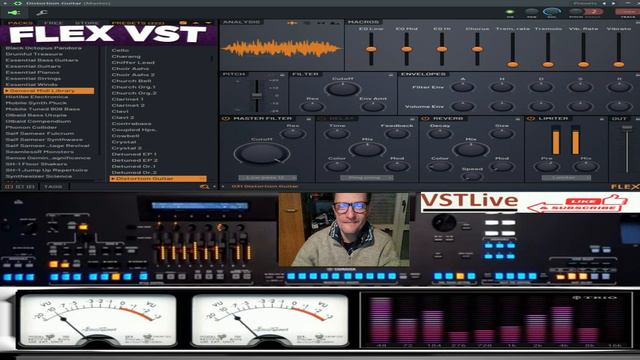Select the Essential Pianos pack

coord(33,72)
